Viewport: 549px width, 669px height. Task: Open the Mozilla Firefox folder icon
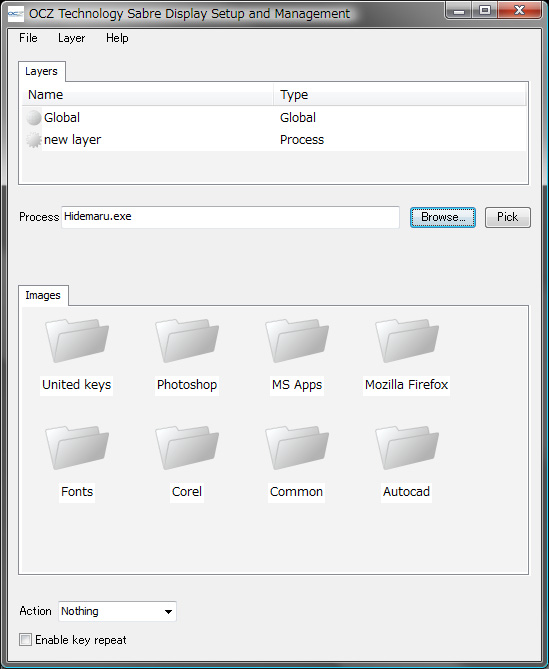(407, 341)
